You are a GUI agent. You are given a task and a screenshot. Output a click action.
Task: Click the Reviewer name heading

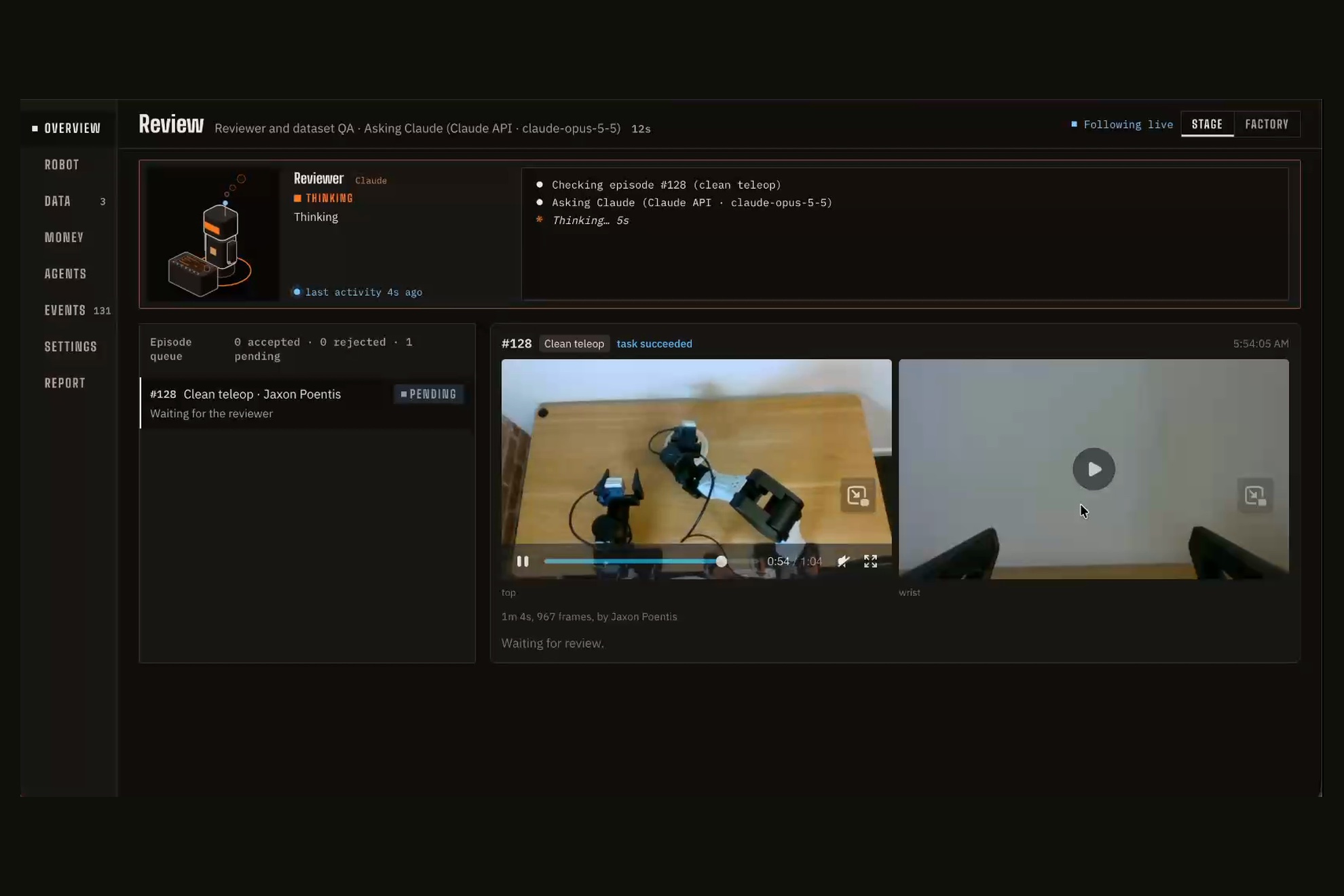click(318, 179)
